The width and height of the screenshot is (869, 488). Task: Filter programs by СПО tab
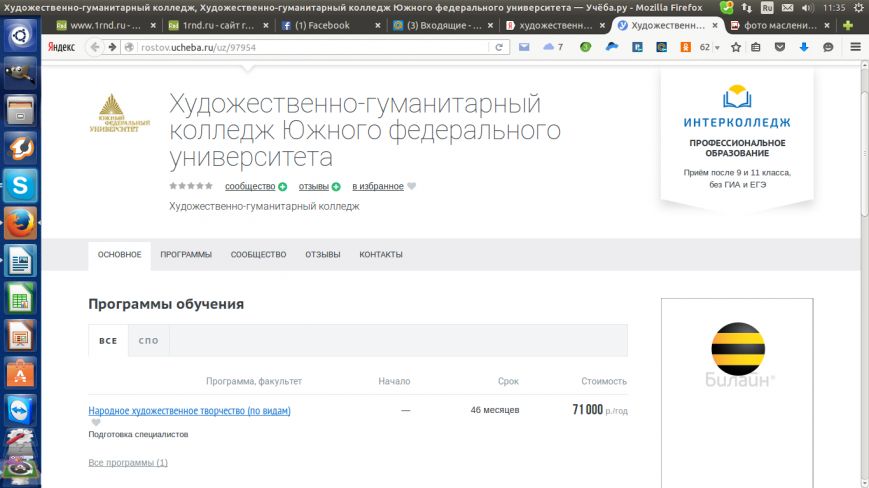(x=149, y=341)
